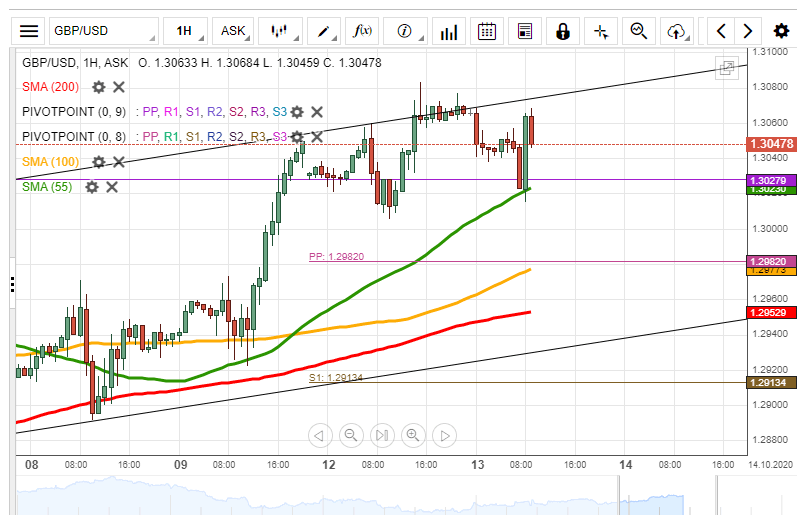Click the SMA (200) legend label
The height and width of the screenshot is (521, 806).
click(x=50, y=87)
